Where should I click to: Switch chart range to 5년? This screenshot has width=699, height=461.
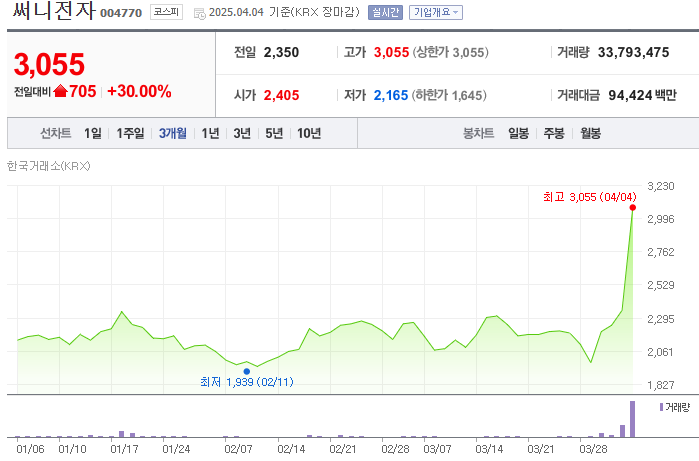[274, 133]
